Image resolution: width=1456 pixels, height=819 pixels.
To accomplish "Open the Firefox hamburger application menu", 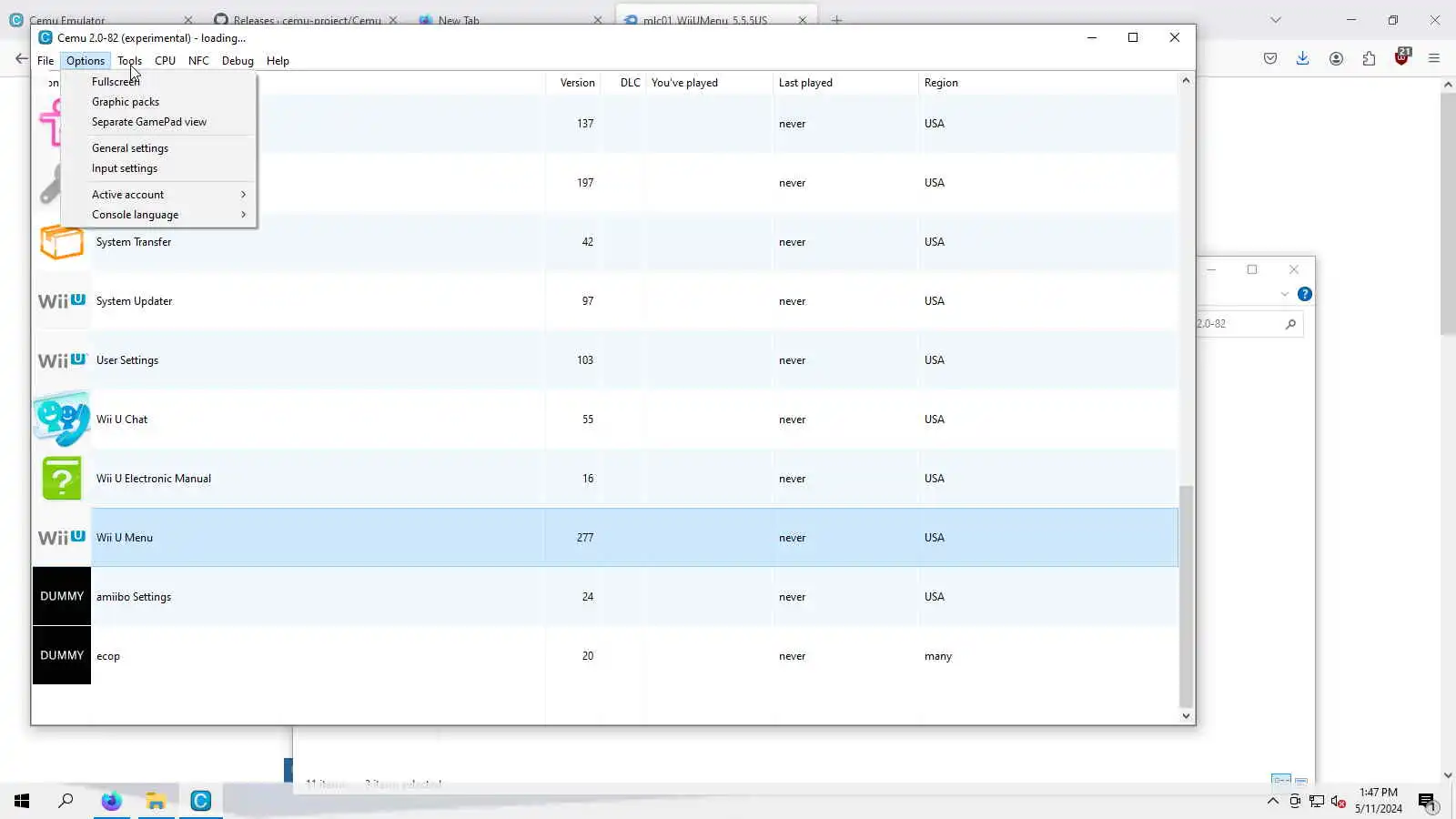I will [1434, 58].
